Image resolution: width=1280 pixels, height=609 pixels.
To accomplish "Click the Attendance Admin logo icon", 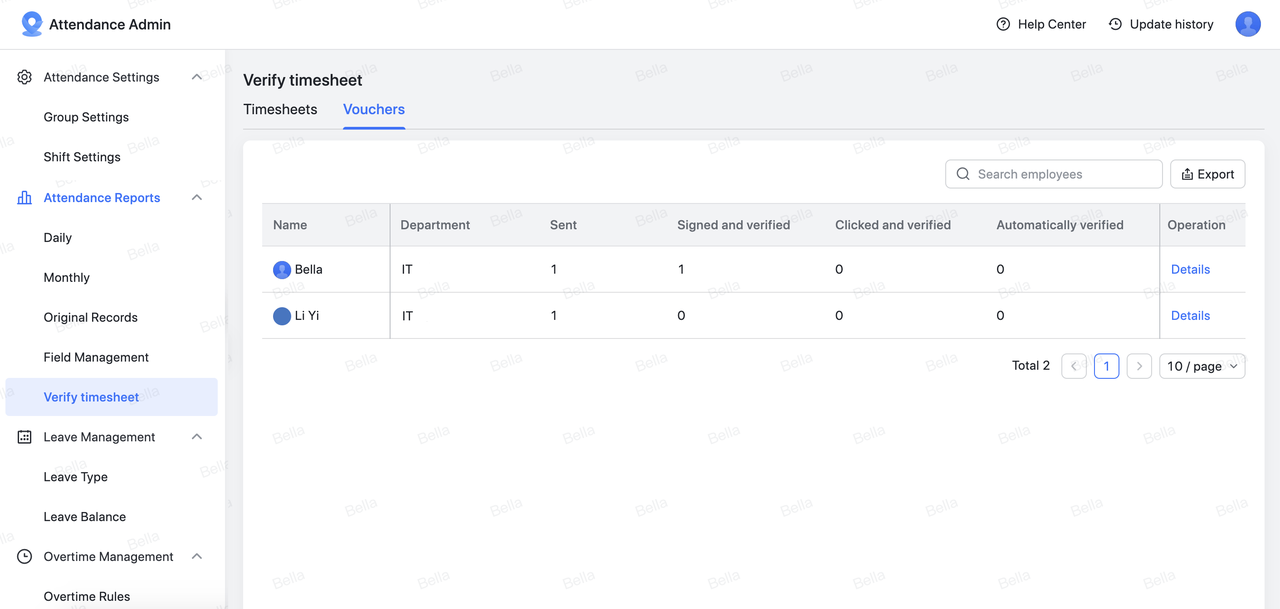I will coord(32,24).
